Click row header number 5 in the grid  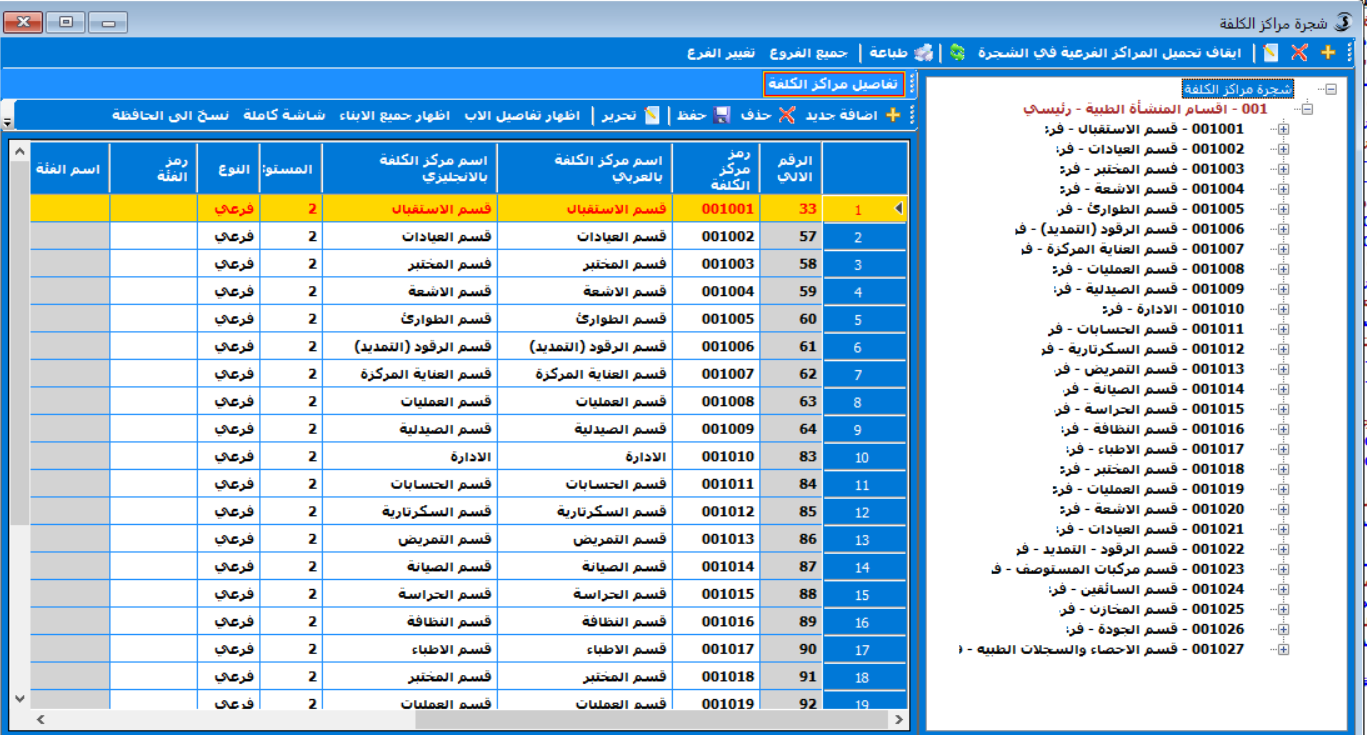[864, 320]
